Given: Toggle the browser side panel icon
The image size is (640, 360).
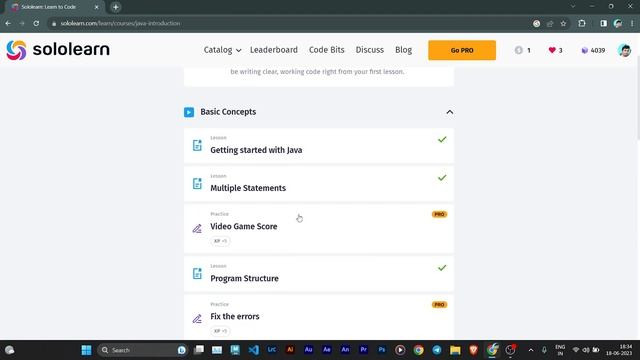Looking at the screenshot, I should (x=603, y=23).
